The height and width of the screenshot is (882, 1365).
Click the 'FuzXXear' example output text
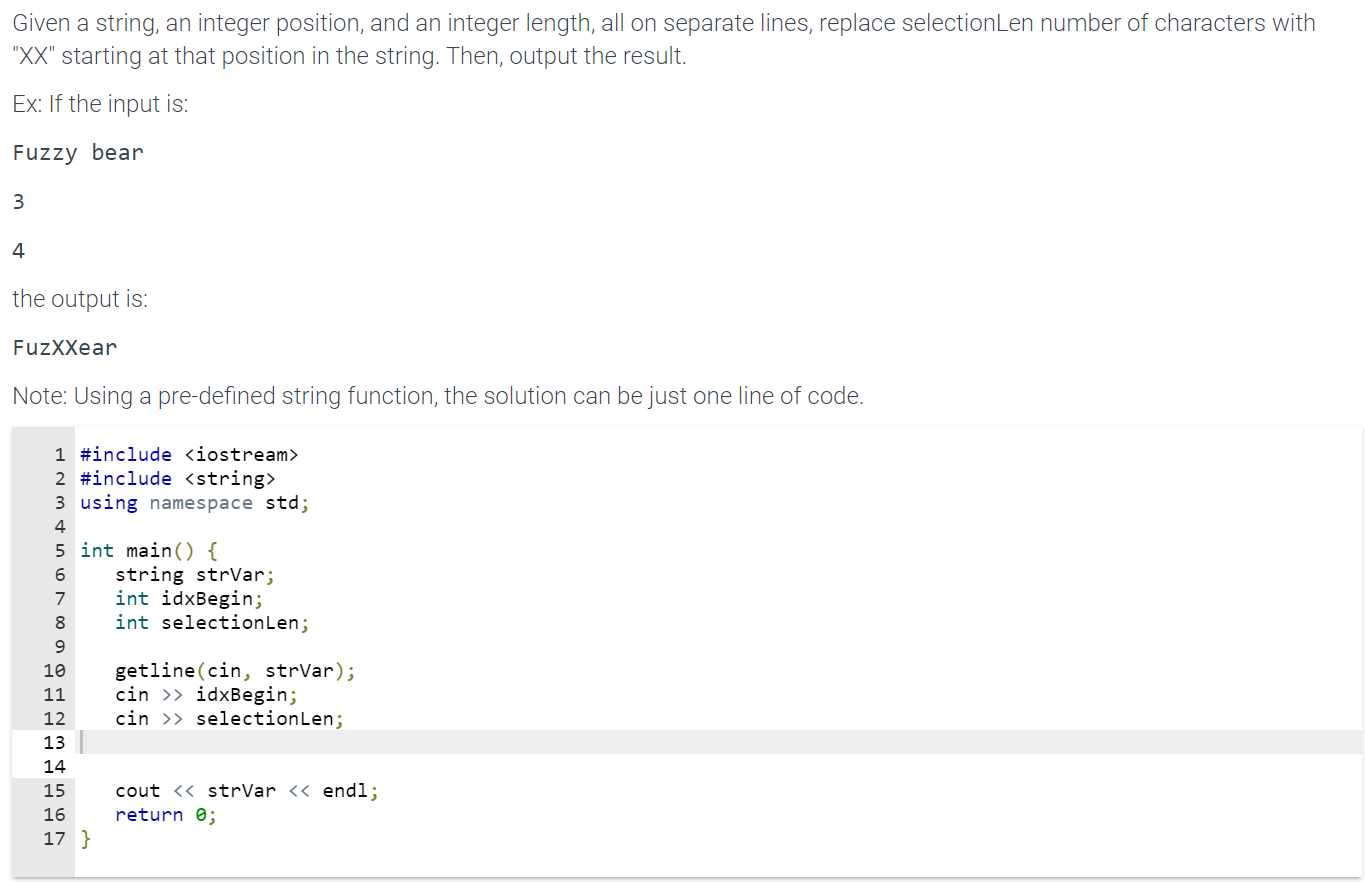click(x=65, y=347)
